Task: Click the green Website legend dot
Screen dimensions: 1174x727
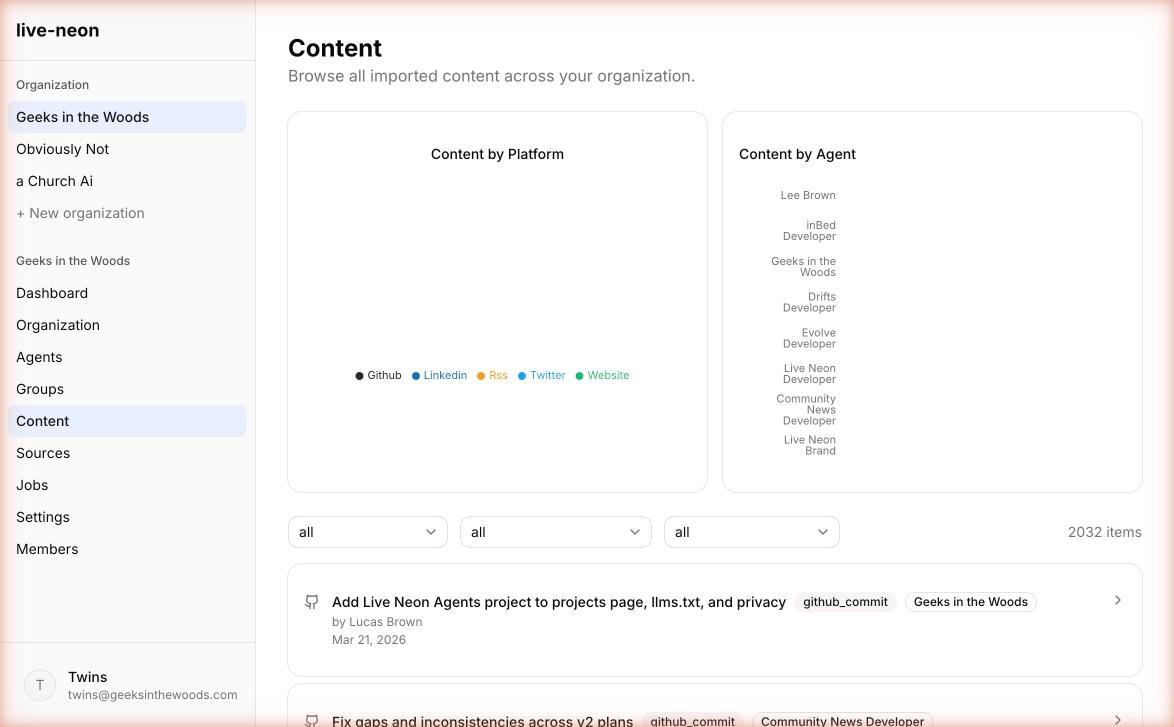Action: (580, 376)
